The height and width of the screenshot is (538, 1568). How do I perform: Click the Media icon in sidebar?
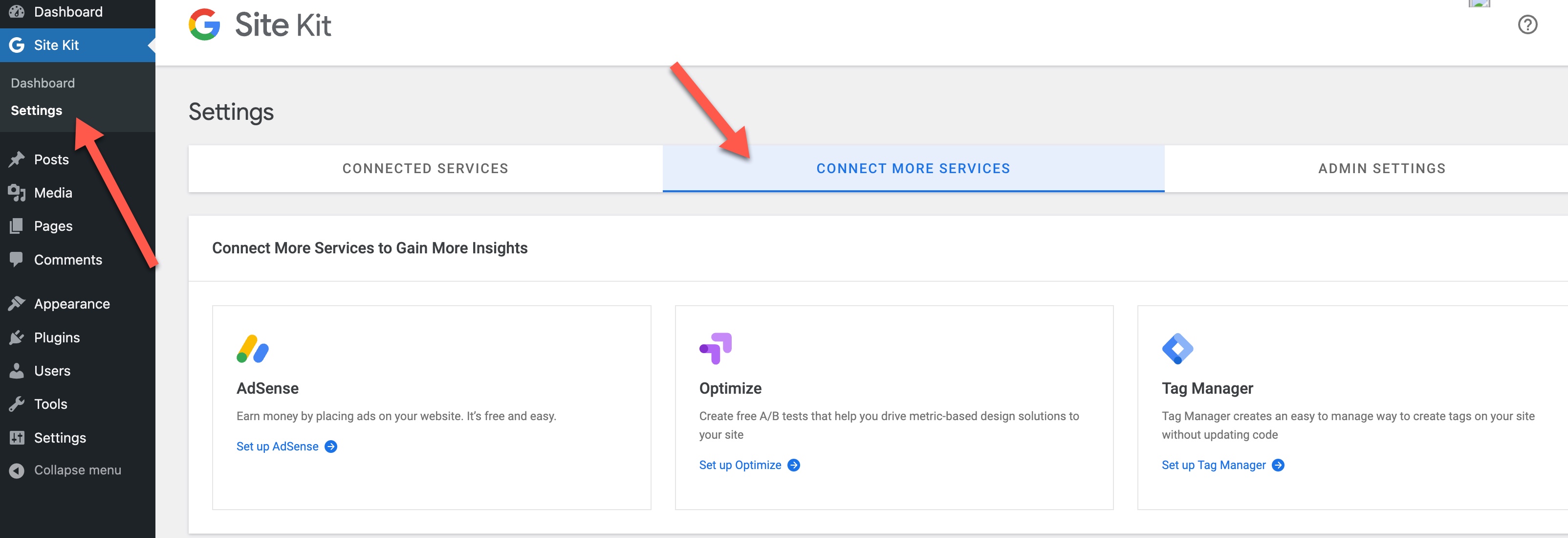(x=17, y=193)
